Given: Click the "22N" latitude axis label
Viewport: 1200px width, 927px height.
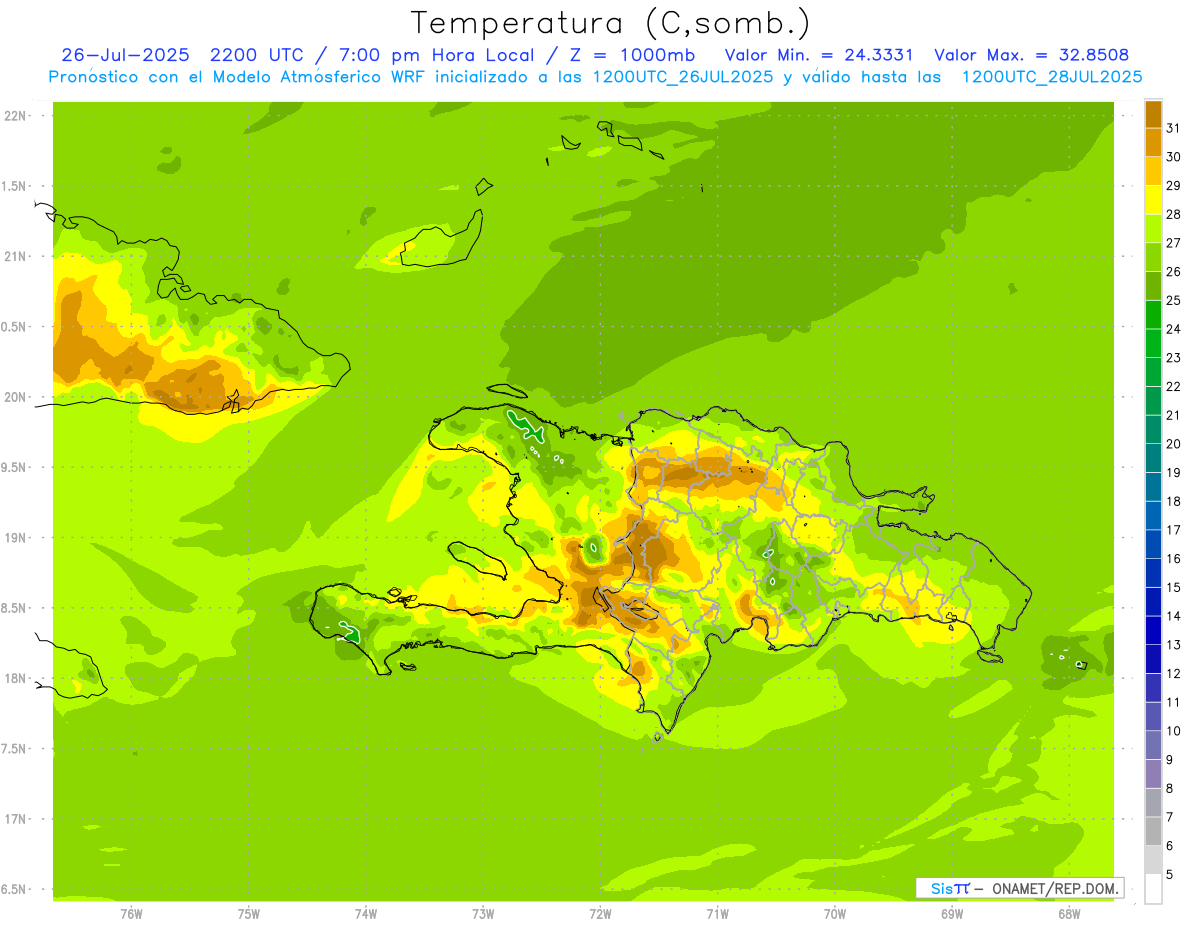Looking at the screenshot, I should pyautogui.click(x=15, y=116).
